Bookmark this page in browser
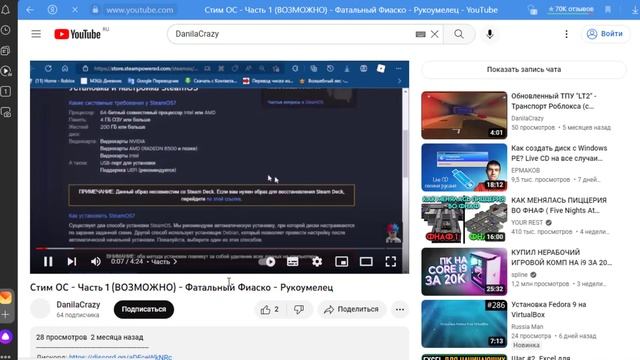Viewport: 640px width, 360px height. point(608,10)
